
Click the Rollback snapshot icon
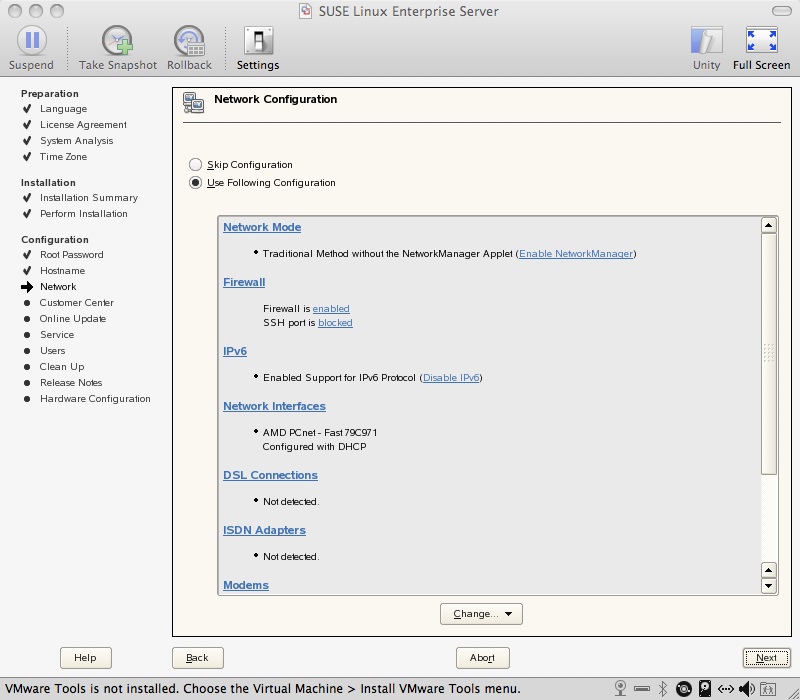click(189, 41)
